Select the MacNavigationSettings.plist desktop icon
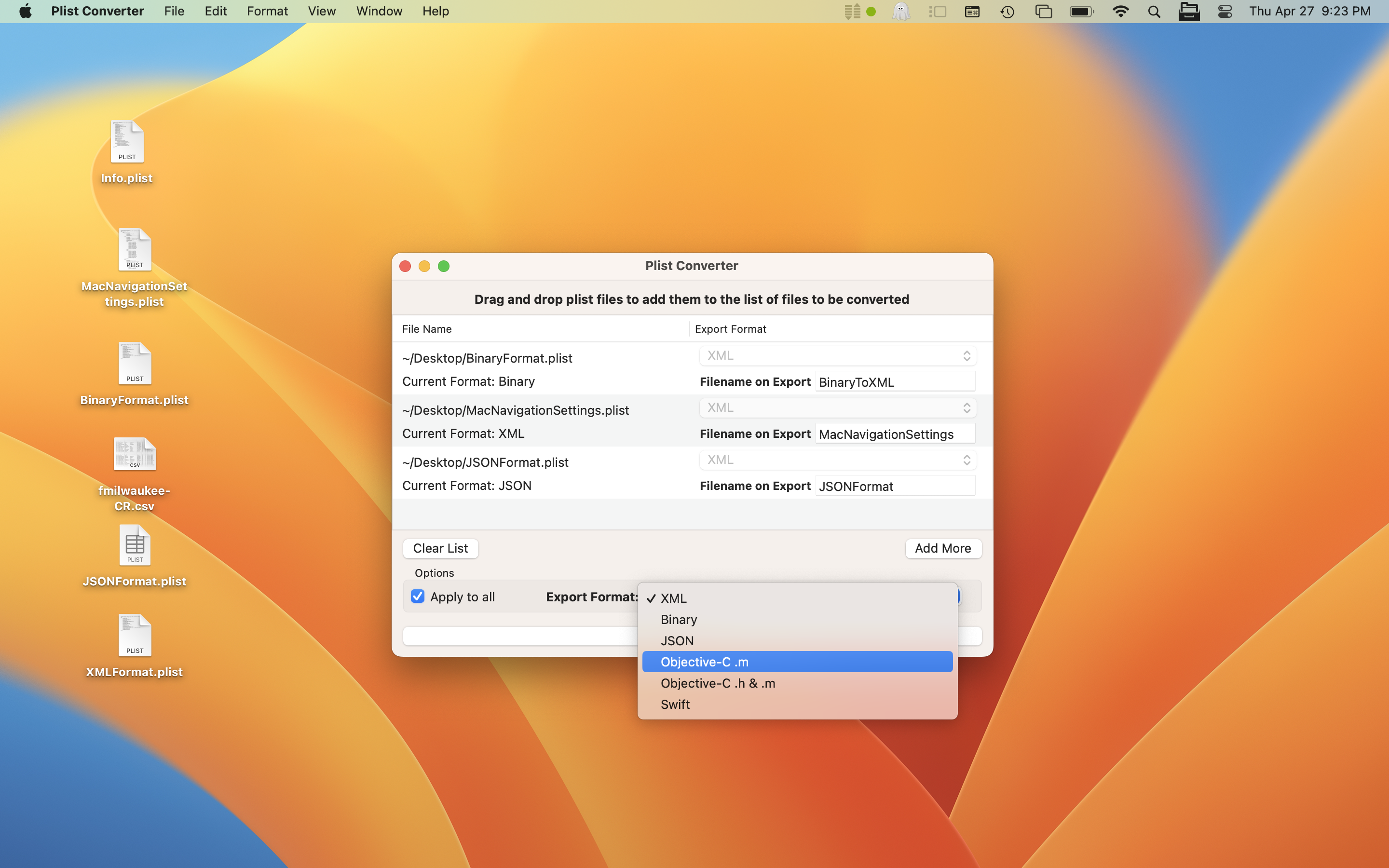This screenshot has height=868, width=1389. pos(134,250)
